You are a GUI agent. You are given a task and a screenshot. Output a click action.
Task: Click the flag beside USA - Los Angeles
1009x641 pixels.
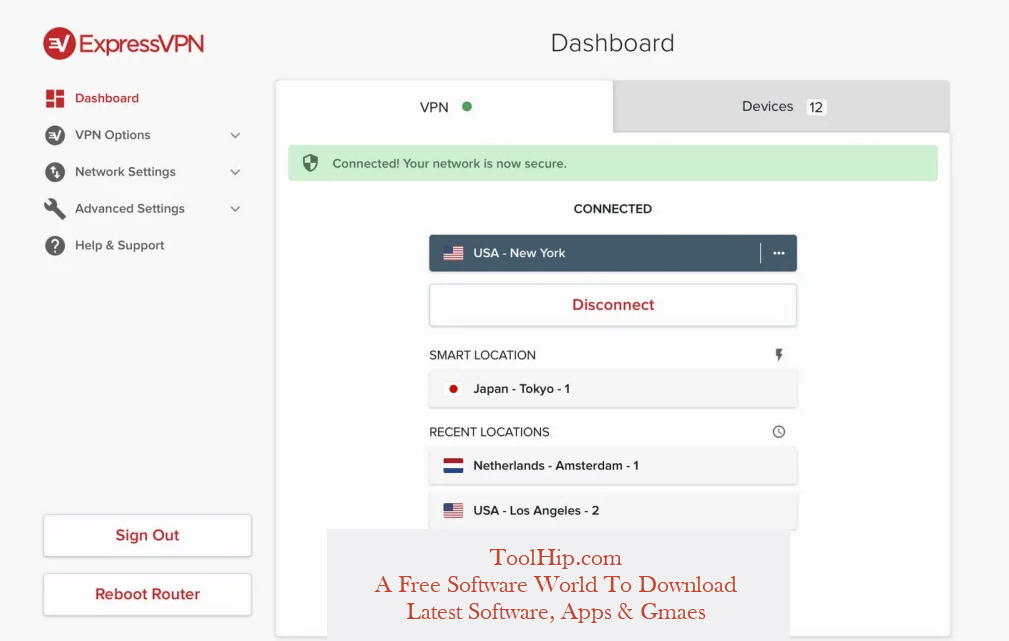pyautogui.click(x=453, y=510)
